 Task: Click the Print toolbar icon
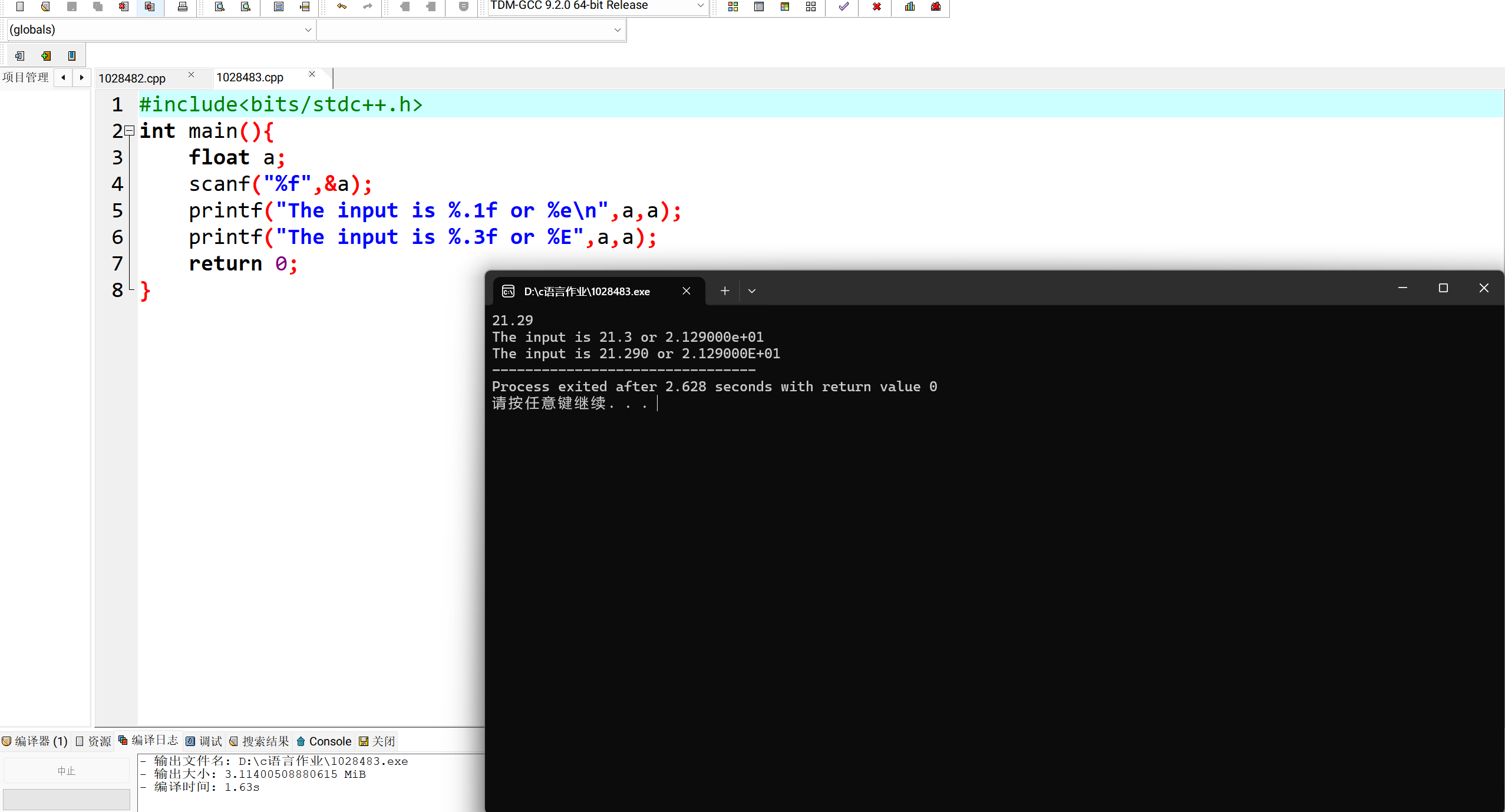click(182, 6)
